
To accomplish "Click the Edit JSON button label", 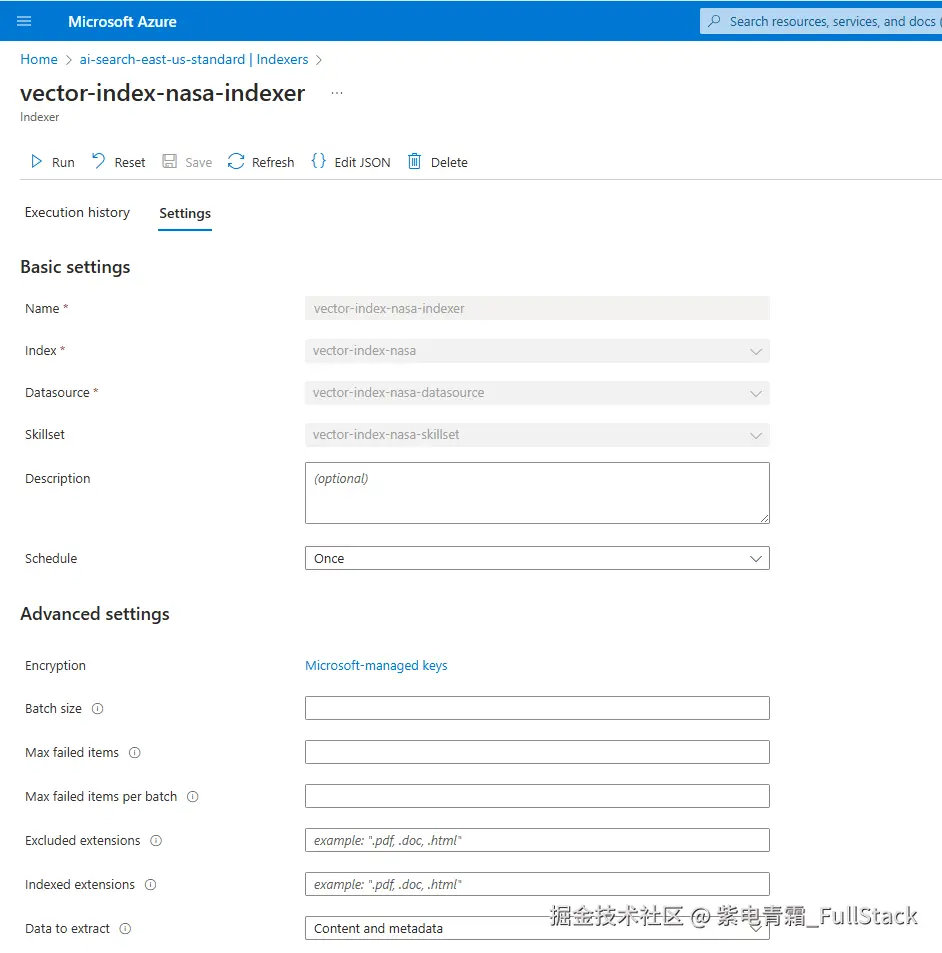I will [x=362, y=162].
